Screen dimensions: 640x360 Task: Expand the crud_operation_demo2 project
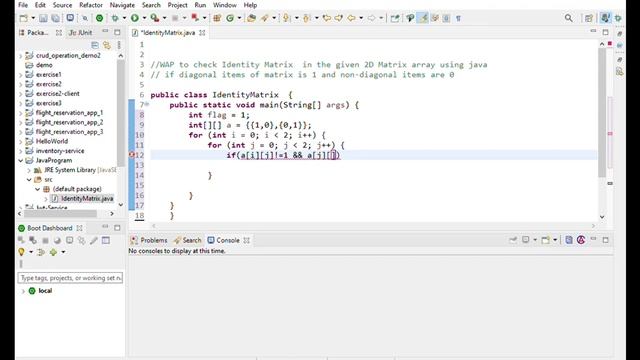[x=21, y=56]
